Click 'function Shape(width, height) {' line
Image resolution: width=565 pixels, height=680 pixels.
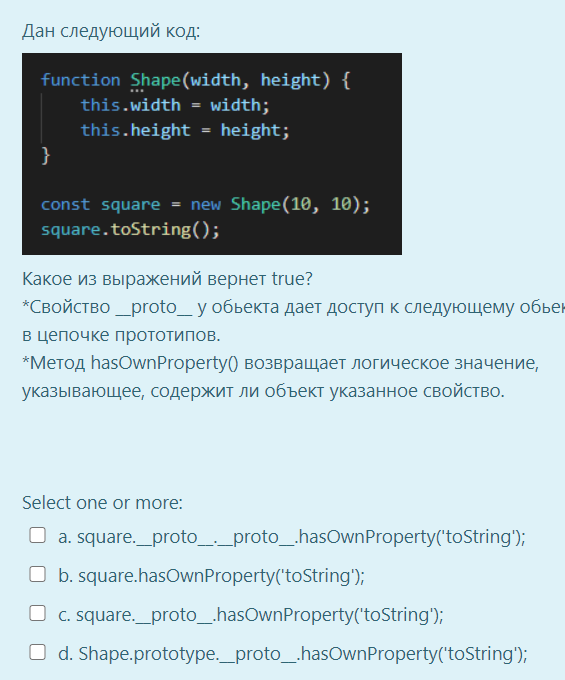click(x=196, y=80)
